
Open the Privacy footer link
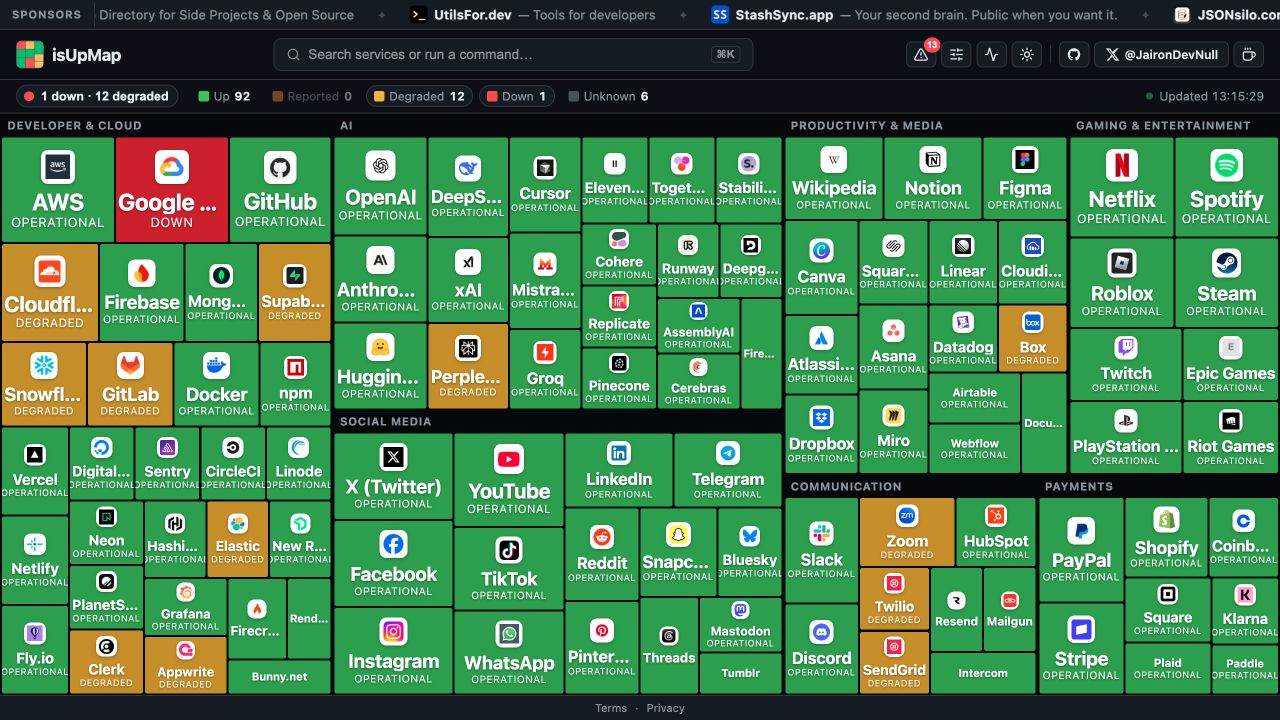click(665, 708)
